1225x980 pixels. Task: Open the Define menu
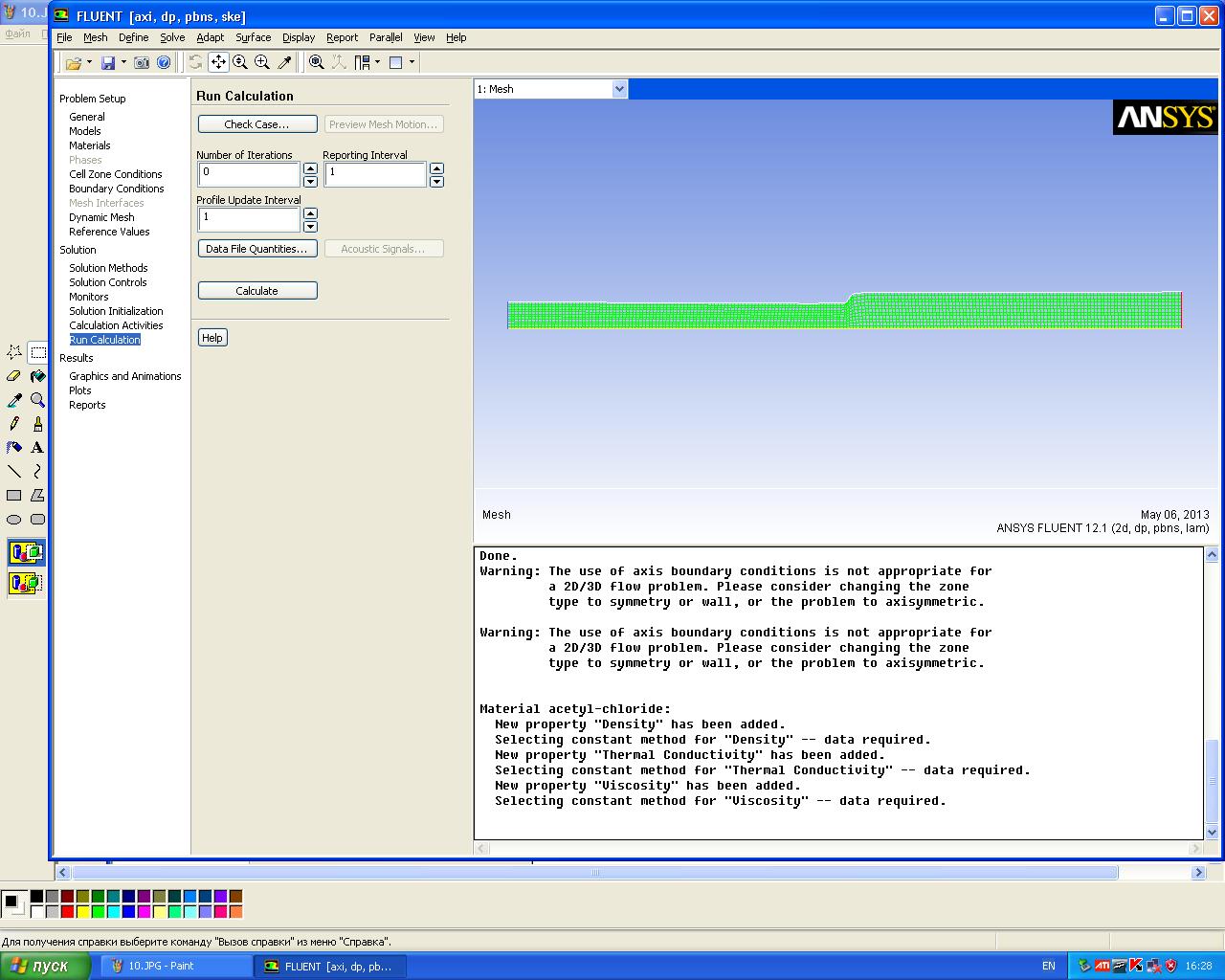[133, 37]
